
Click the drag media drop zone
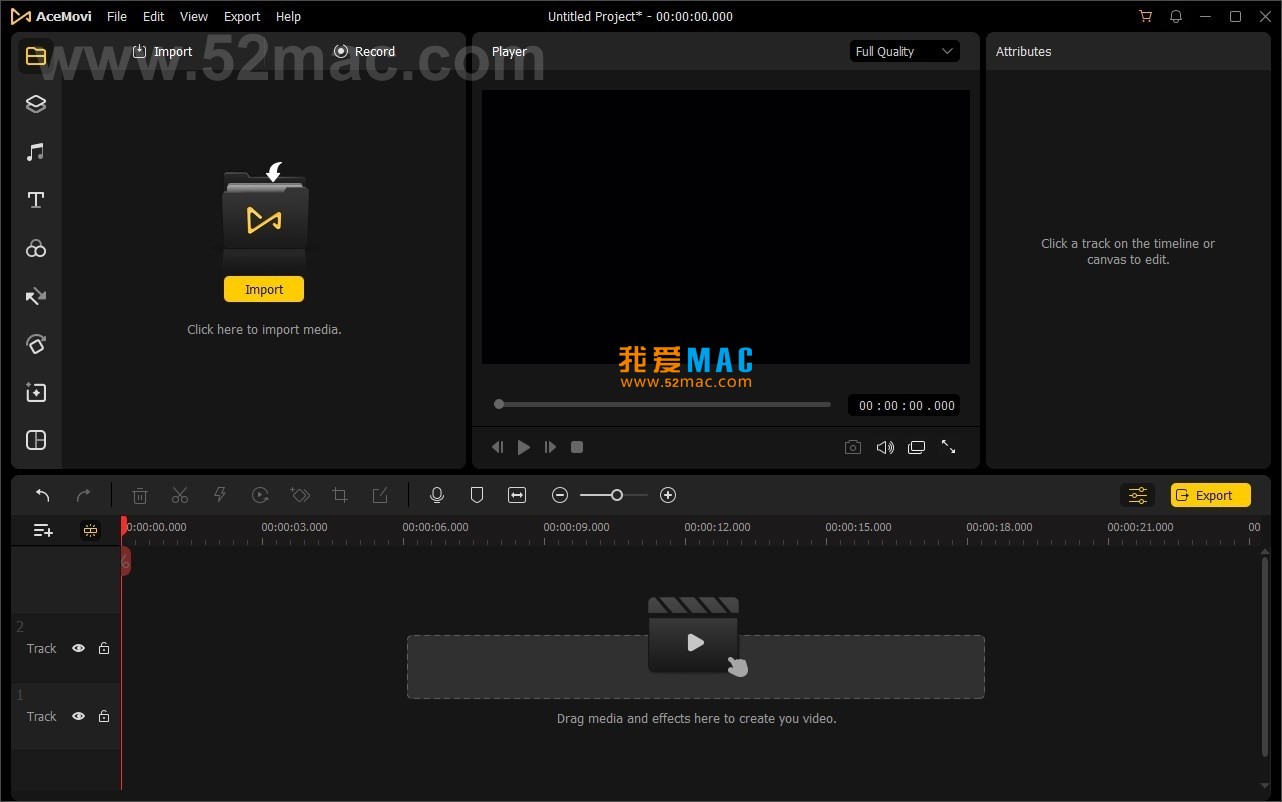(x=696, y=667)
